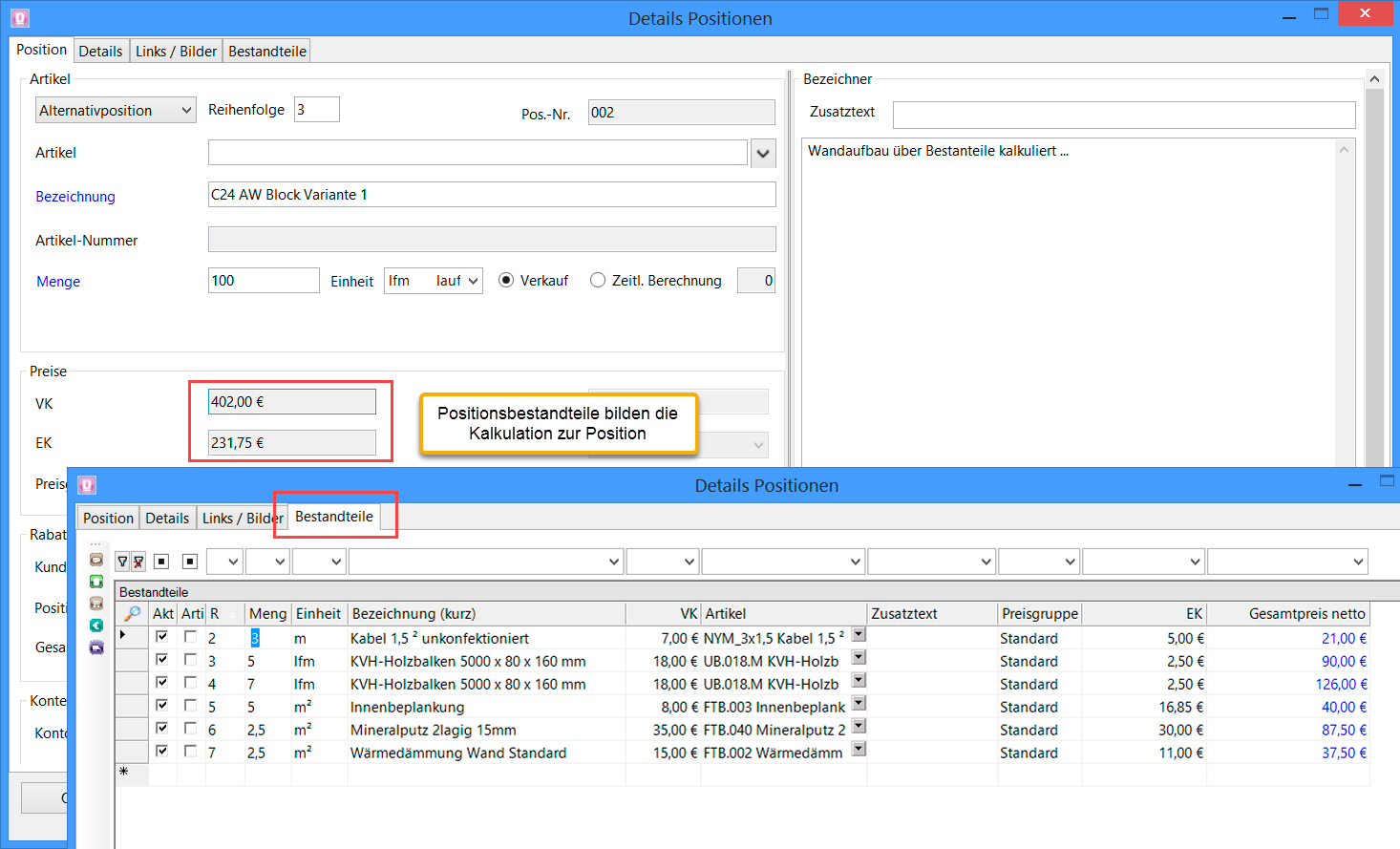This screenshot has width=1400, height=849.
Task: Select the Zeitl. Berechnung radio button
Action: tap(598, 281)
